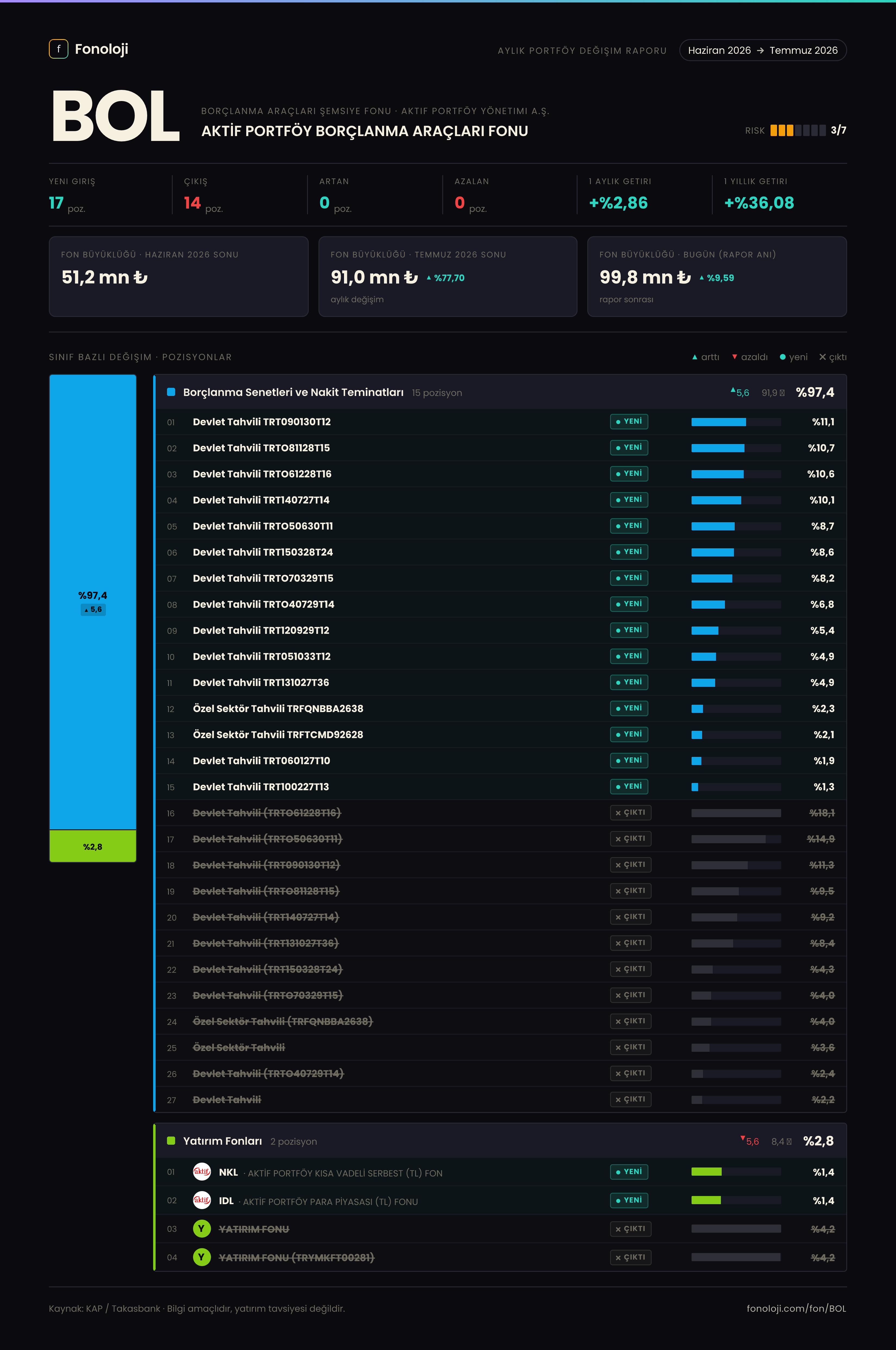Click the %11,1 weight of Devlet Tahvili TRT090130T12

click(823, 422)
